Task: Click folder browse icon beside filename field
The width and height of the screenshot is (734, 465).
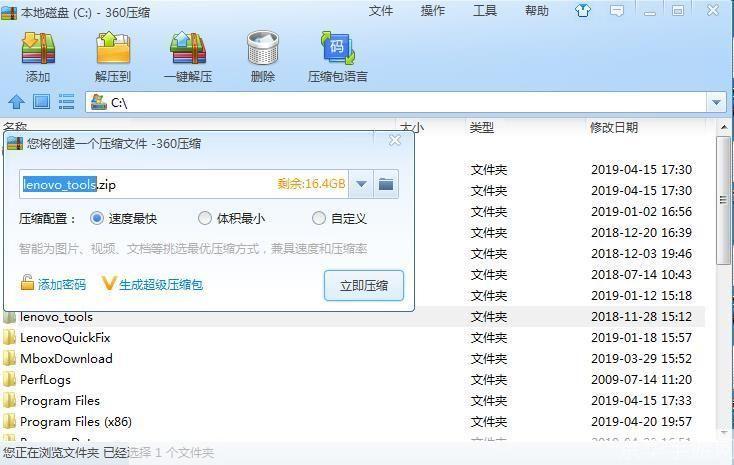Action: [x=386, y=184]
